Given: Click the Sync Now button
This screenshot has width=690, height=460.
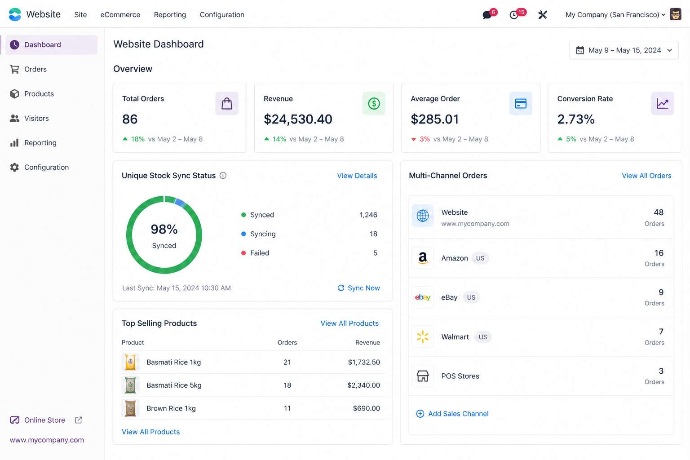Looking at the screenshot, I should (x=359, y=288).
